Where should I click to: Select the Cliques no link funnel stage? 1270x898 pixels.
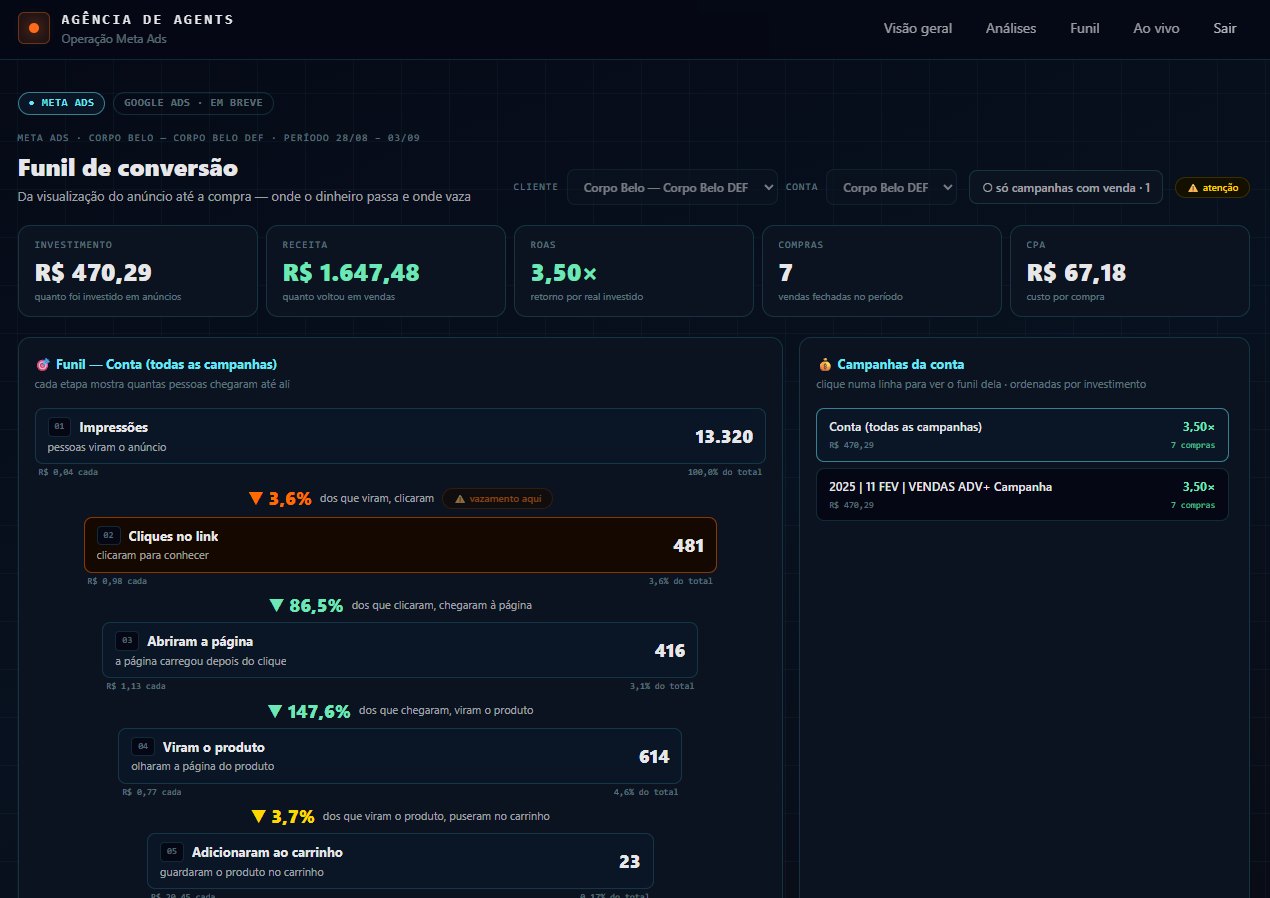[x=400, y=545]
